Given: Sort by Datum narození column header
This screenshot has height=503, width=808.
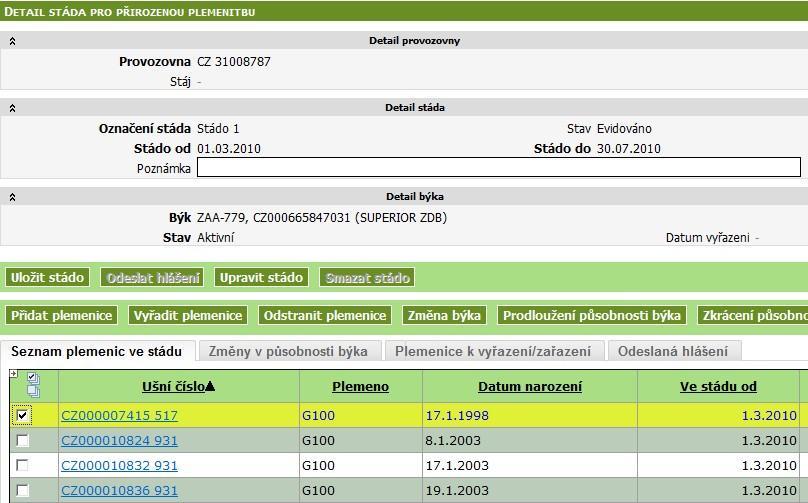Looking at the screenshot, I should 530,387.
